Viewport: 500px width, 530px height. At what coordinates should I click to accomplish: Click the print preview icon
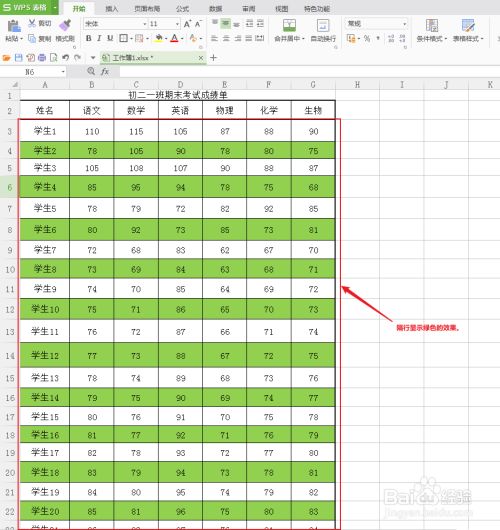pyautogui.click(x=54, y=58)
